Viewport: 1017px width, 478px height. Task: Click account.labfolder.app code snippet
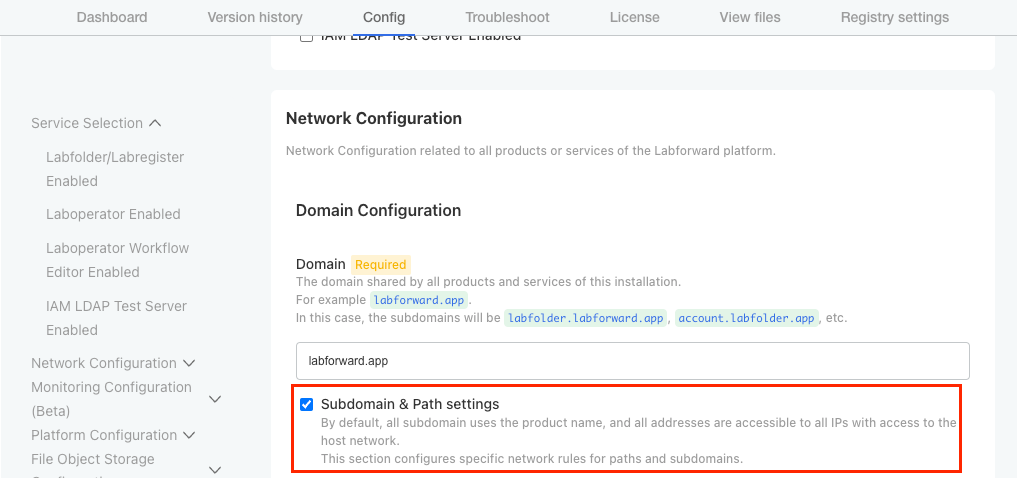click(747, 318)
